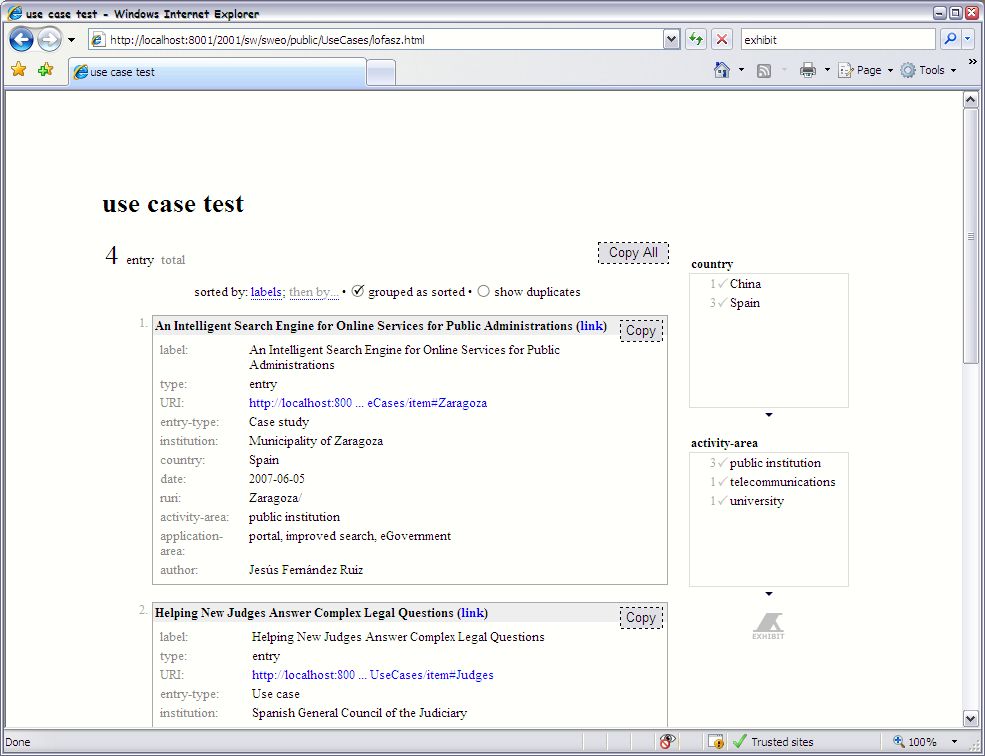This screenshot has height=756, width=985.
Task: Click the Copy All button
Action: pos(633,253)
